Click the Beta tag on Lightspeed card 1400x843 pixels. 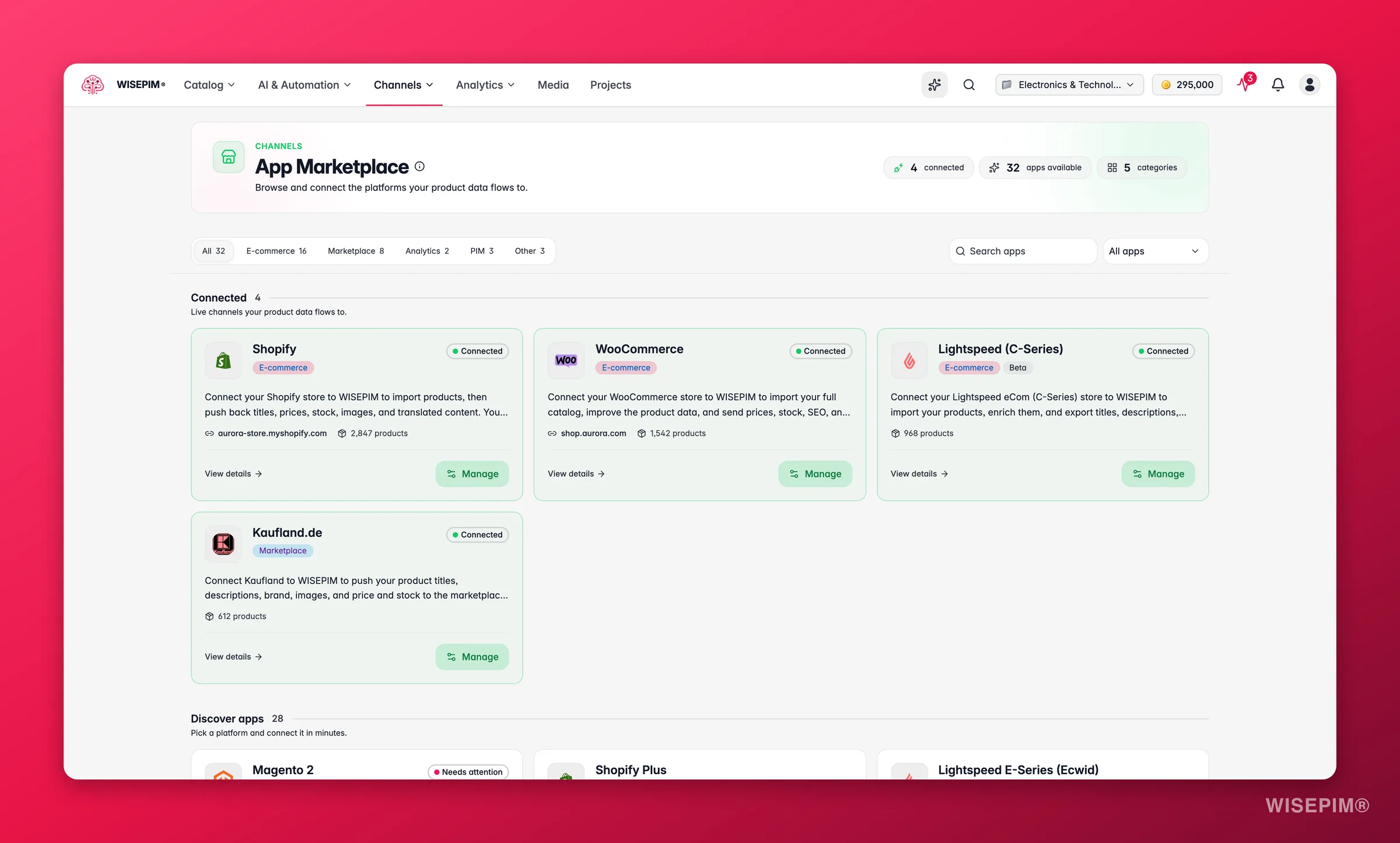click(1018, 368)
